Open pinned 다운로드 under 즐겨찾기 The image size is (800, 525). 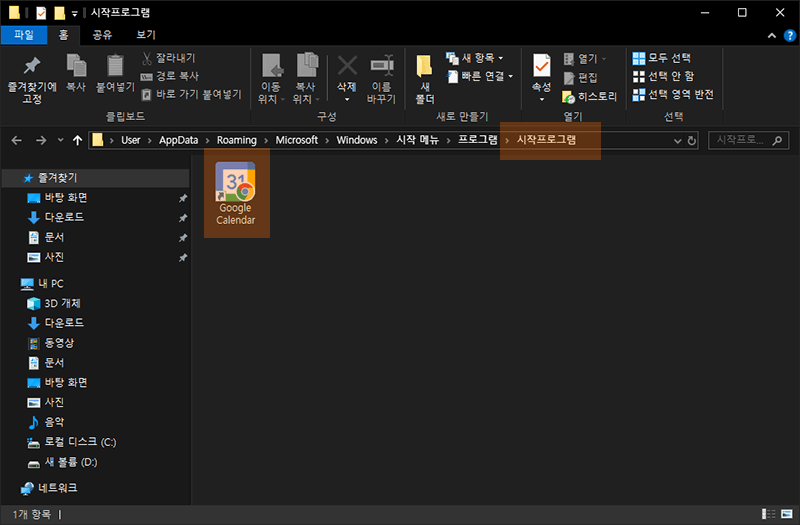[x=64, y=217]
